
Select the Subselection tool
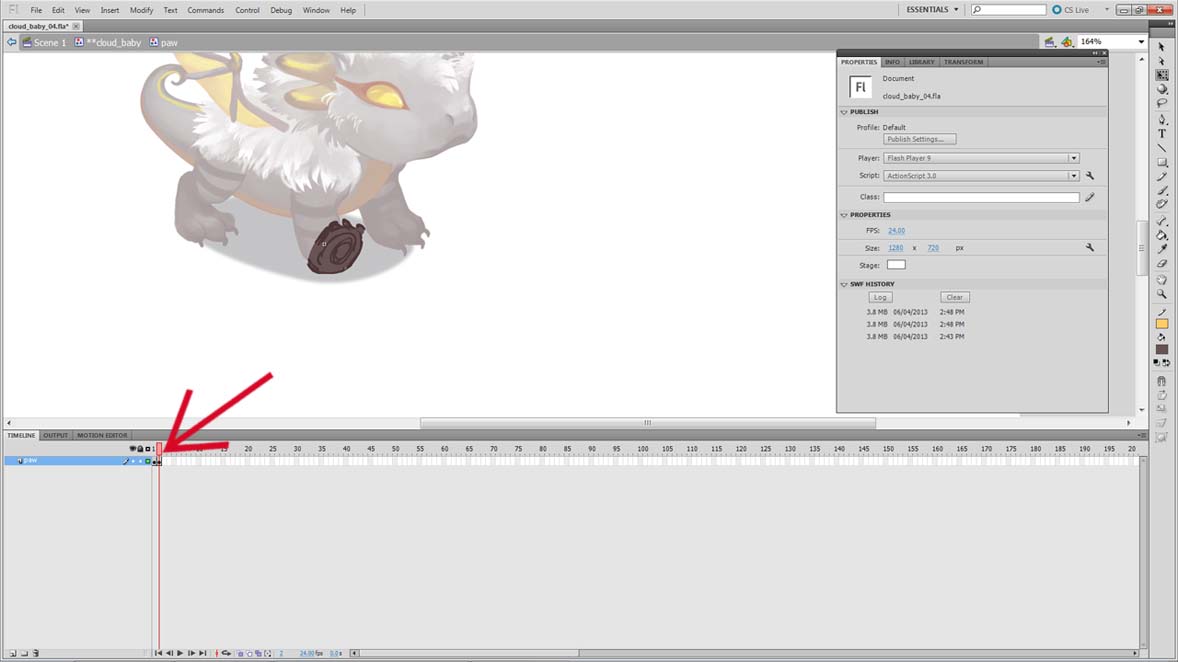point(1161,61)
